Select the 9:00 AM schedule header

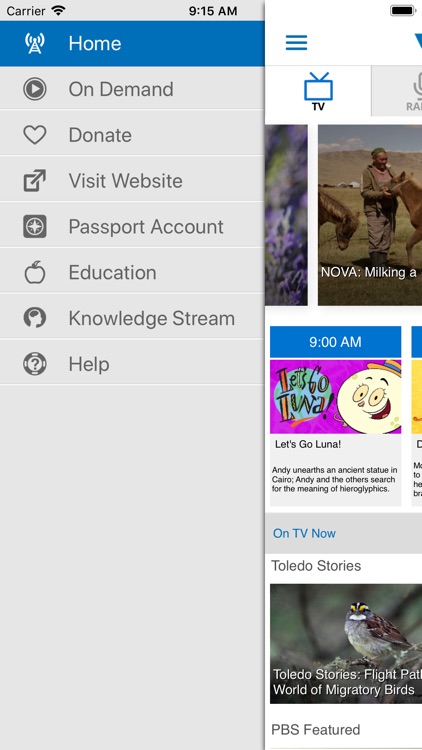pyautogui.click(x=335, y=342)
